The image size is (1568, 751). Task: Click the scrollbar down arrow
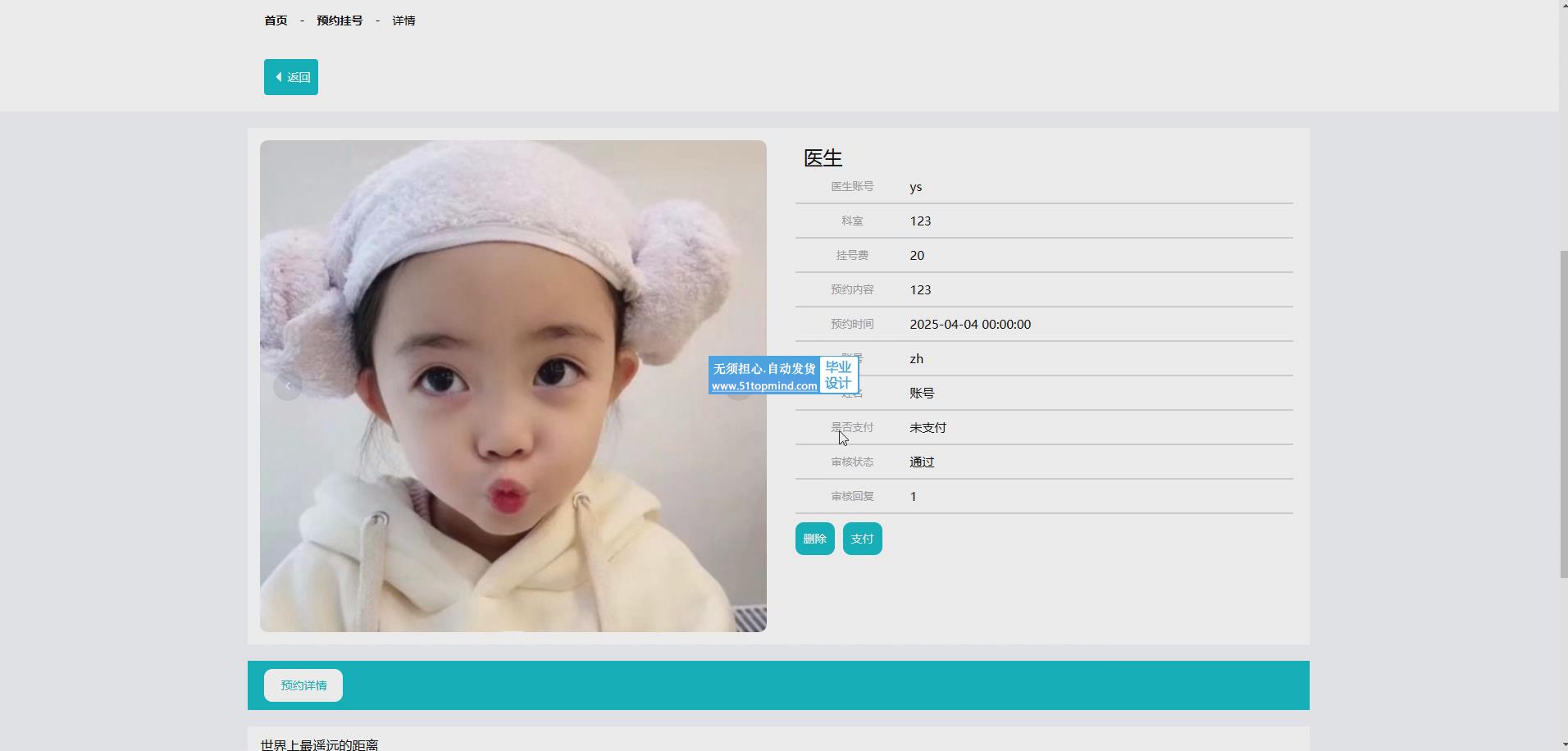click(x=1563, y=744)
